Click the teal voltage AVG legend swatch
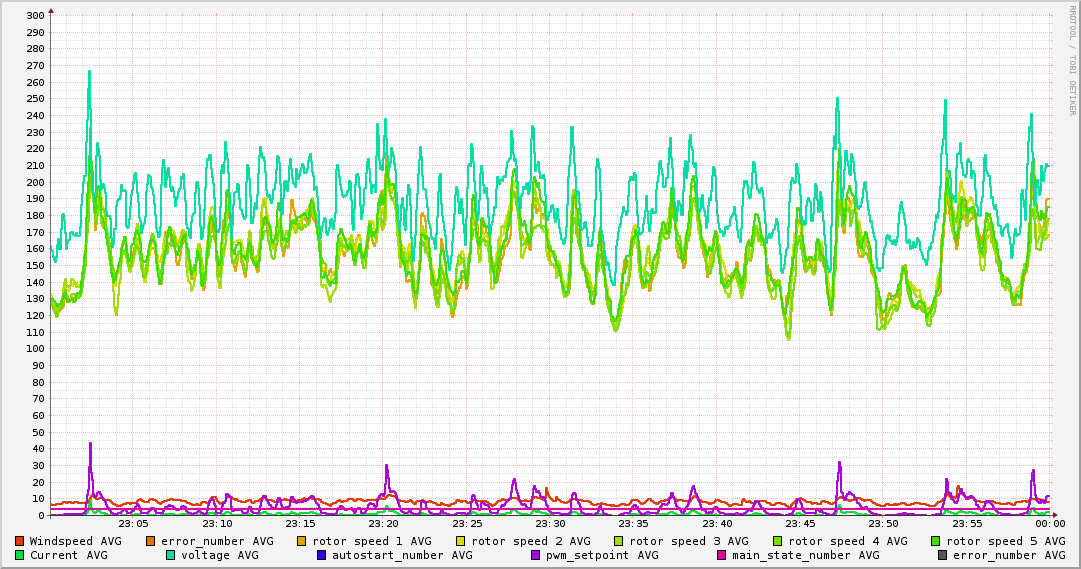Screen dimensions: 1081x569 (171, 555)
